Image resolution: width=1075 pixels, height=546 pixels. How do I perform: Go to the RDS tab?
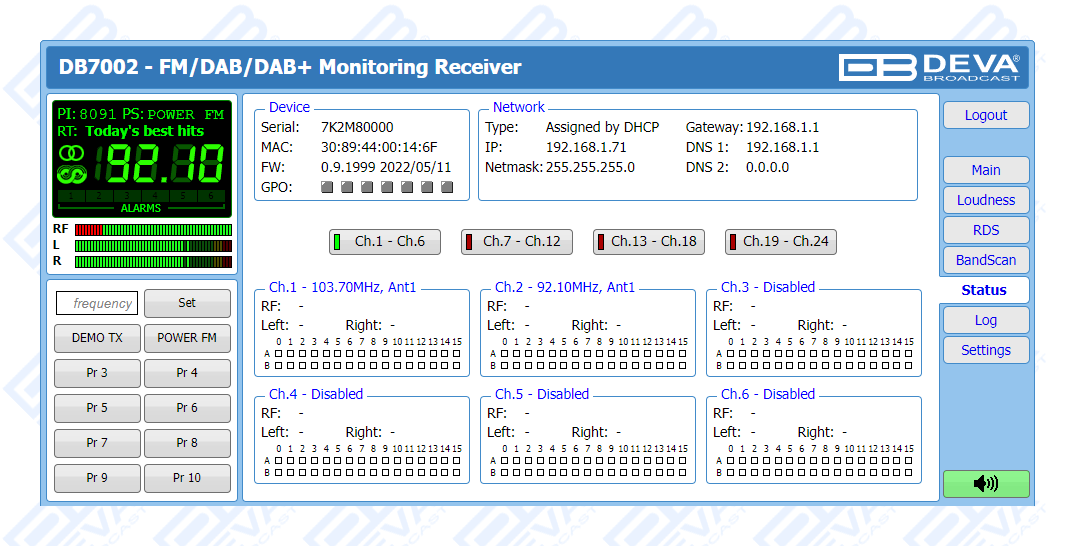pos(985,230)
